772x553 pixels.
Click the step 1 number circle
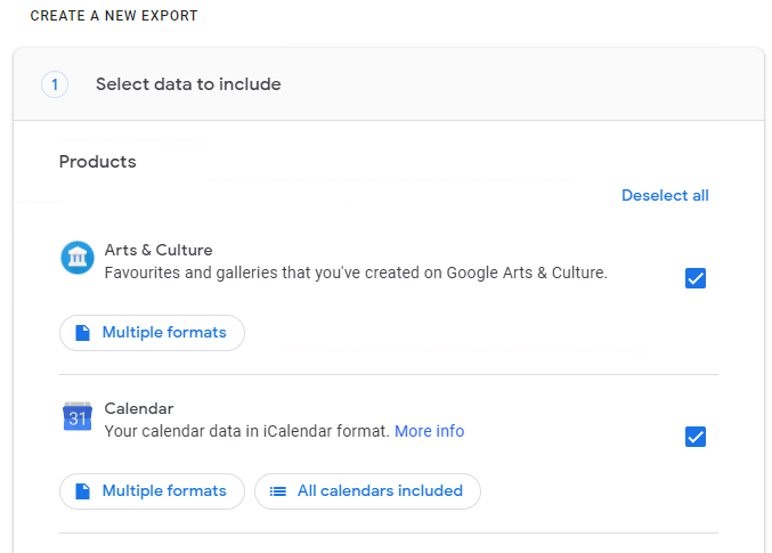[54, 85]
